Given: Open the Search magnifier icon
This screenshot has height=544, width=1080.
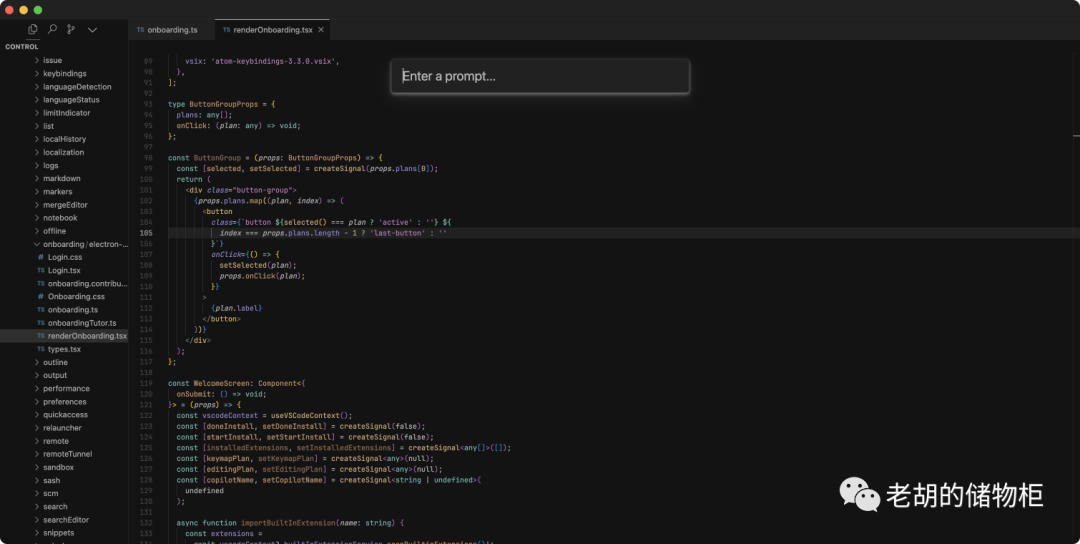Looking at the screenshot, I should [52, 29].
